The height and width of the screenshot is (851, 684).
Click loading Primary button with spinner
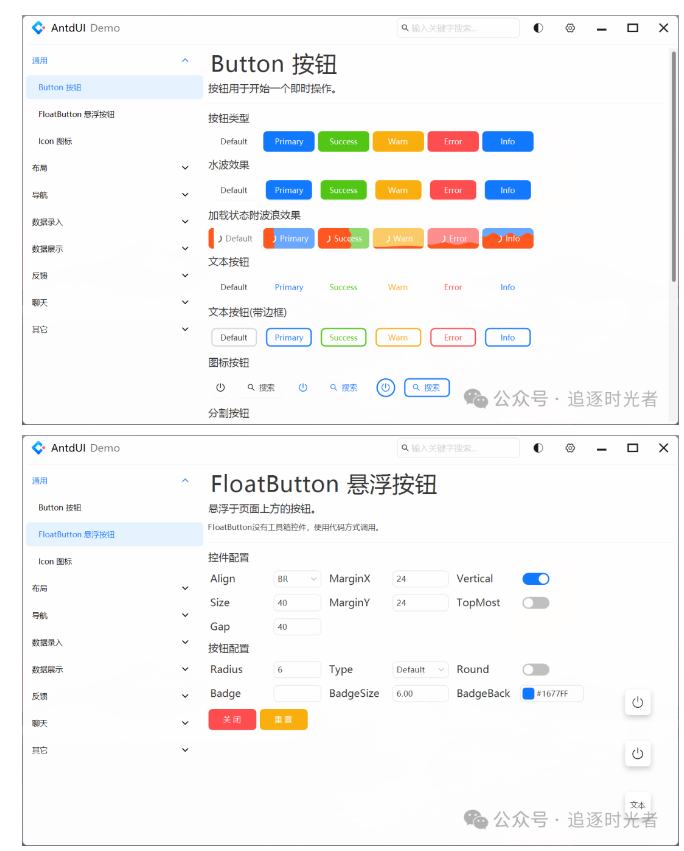click(289, 238)
